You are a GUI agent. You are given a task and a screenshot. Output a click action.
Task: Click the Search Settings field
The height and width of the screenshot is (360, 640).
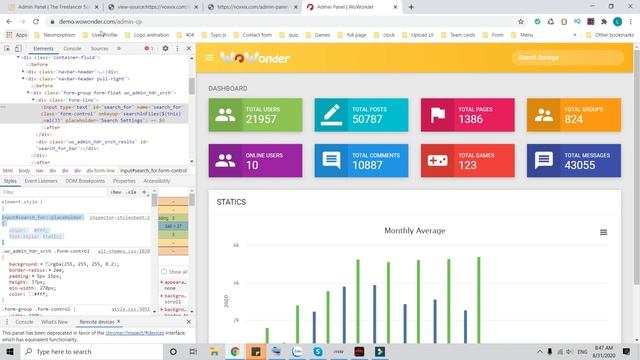[567, 58]
